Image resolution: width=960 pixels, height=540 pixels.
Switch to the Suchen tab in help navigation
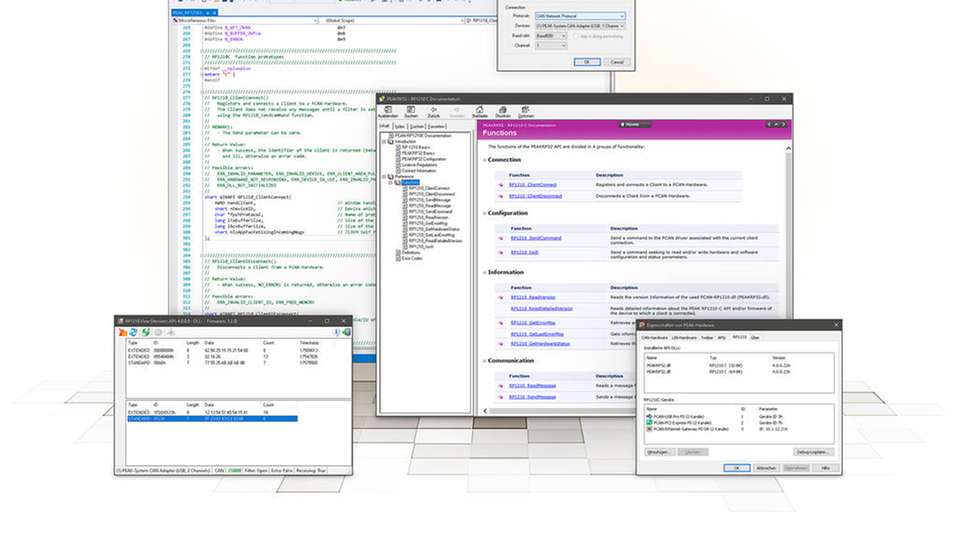click(x=417, y=126)
